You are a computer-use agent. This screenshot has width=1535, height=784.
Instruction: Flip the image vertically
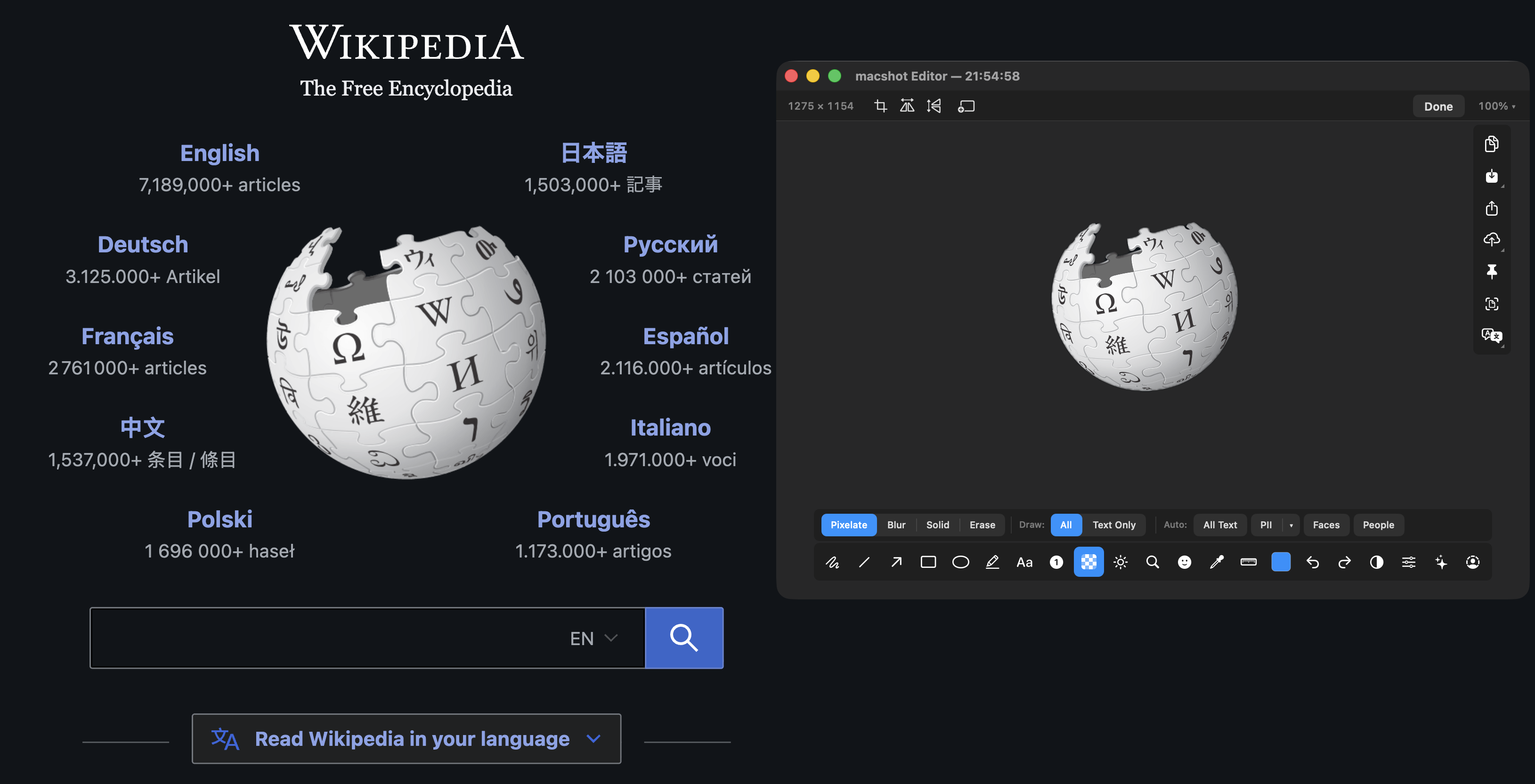[934, 106]
